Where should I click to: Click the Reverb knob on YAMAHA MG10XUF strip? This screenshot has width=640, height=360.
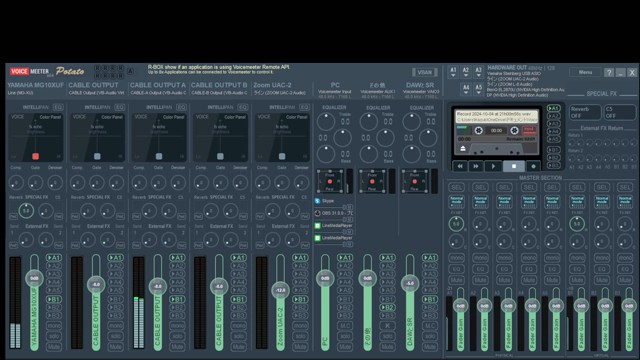pyautogui.click(x=26, y=211)
